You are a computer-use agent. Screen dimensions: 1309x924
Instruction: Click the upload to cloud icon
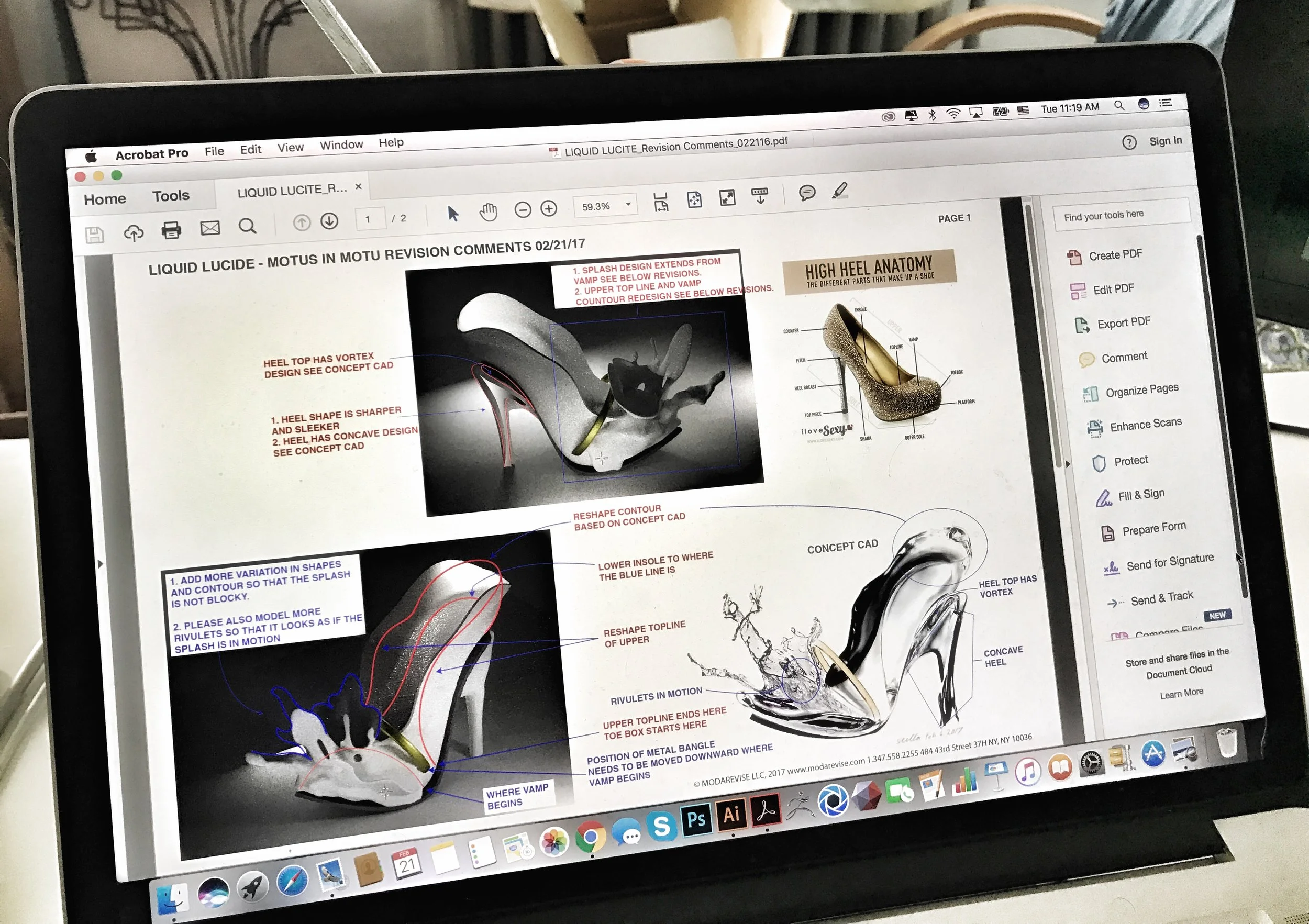pos(134,232)
